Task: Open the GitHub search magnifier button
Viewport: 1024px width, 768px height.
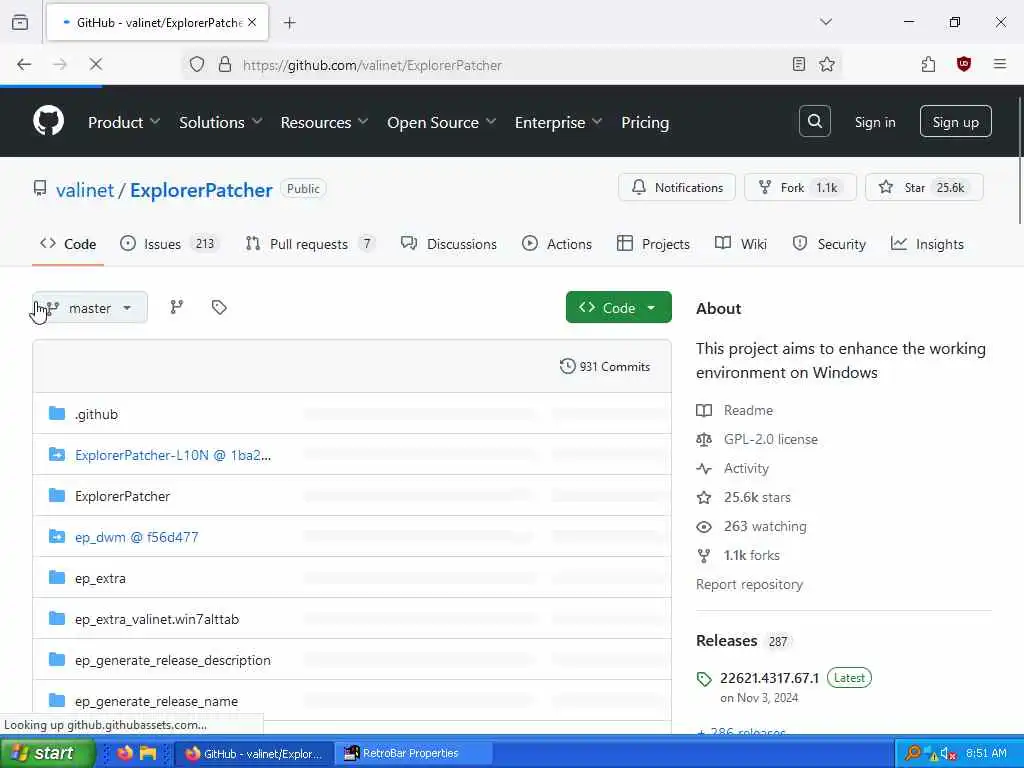Action: [814, 121]
